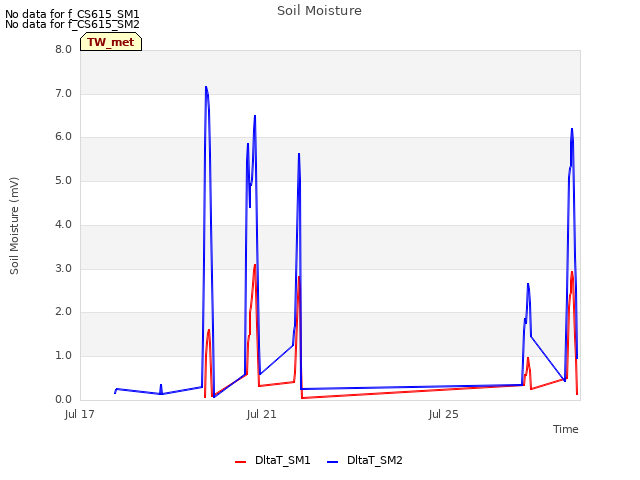Click the tallest blue peak above 7.0

click(x=206, y=87)
